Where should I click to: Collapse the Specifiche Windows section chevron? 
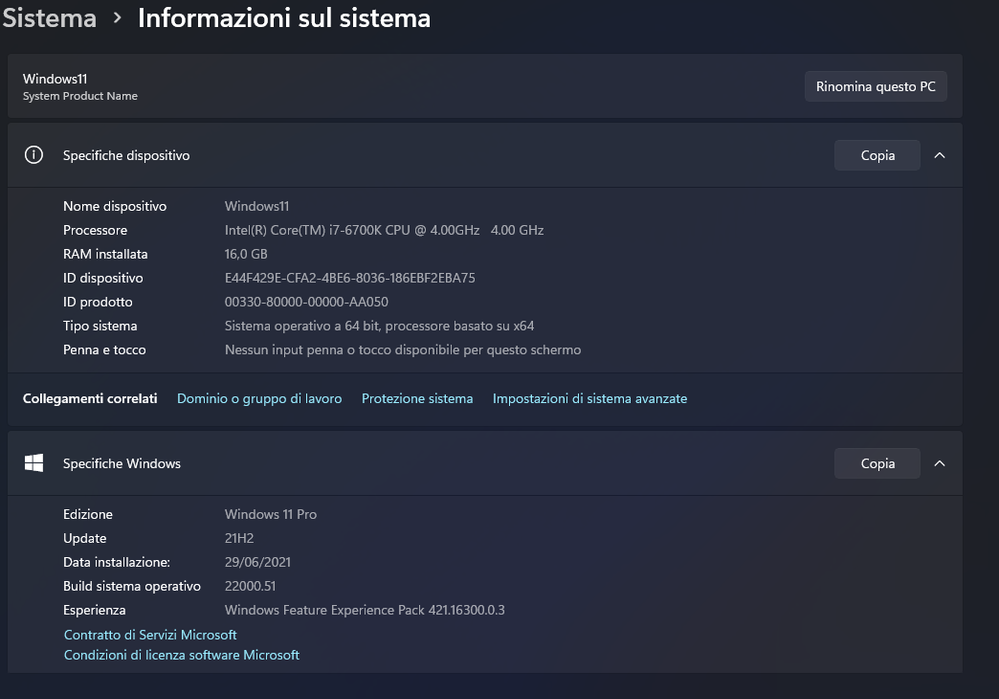(939, 463)
